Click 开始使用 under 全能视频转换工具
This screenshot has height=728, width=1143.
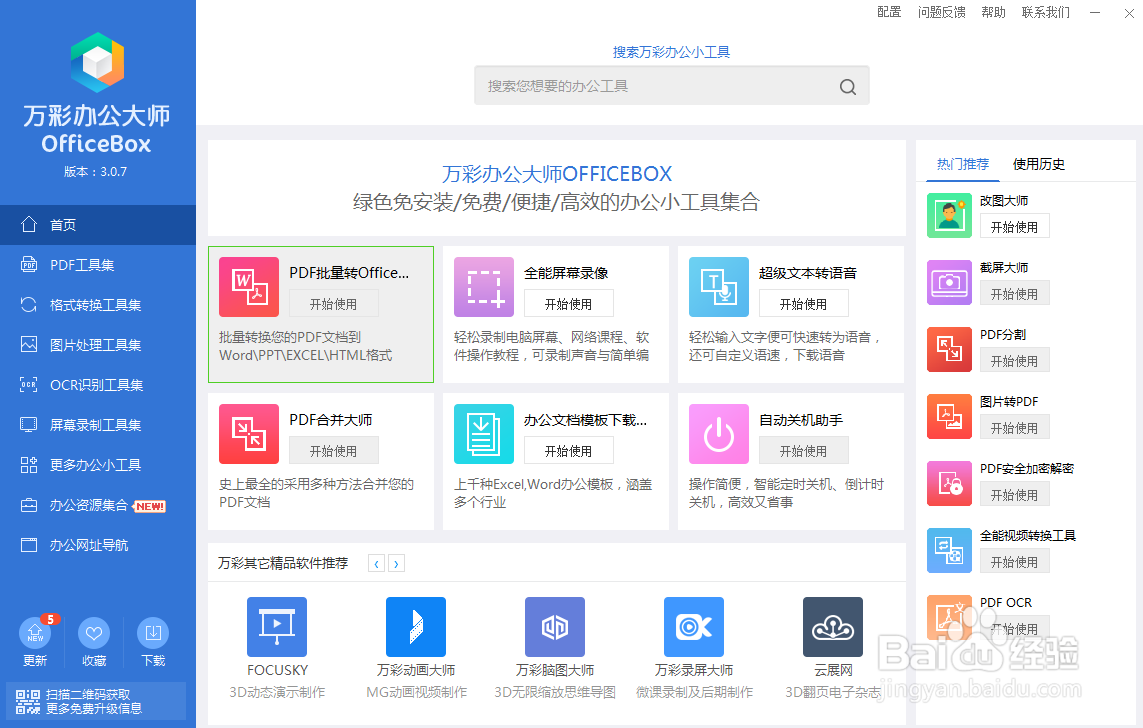(x=1015, y=562)
